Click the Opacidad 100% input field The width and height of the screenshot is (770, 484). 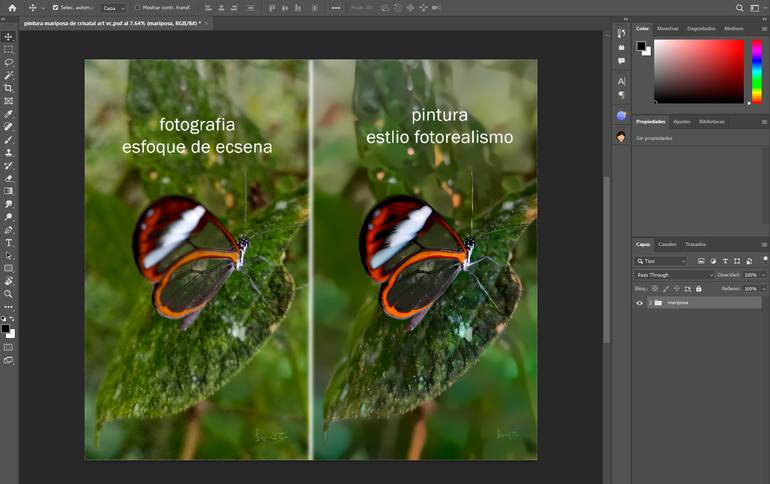(750, 274)
